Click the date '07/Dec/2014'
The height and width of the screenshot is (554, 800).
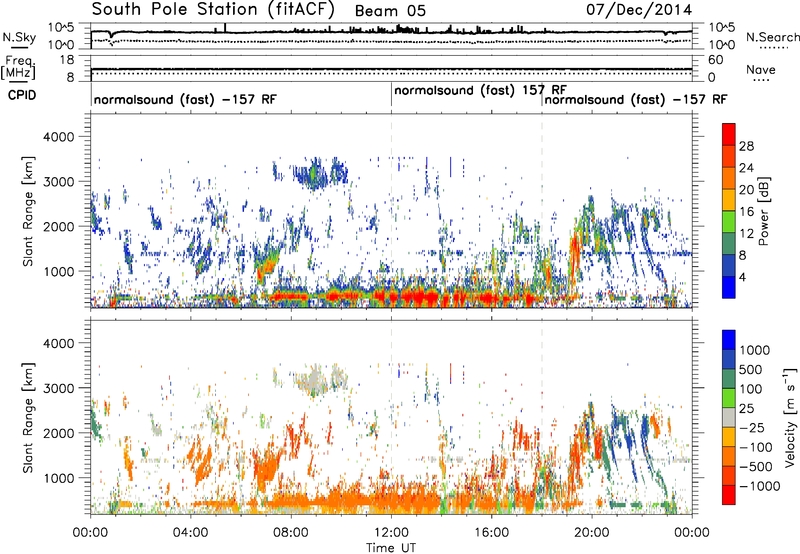click(x=639, y=10)
